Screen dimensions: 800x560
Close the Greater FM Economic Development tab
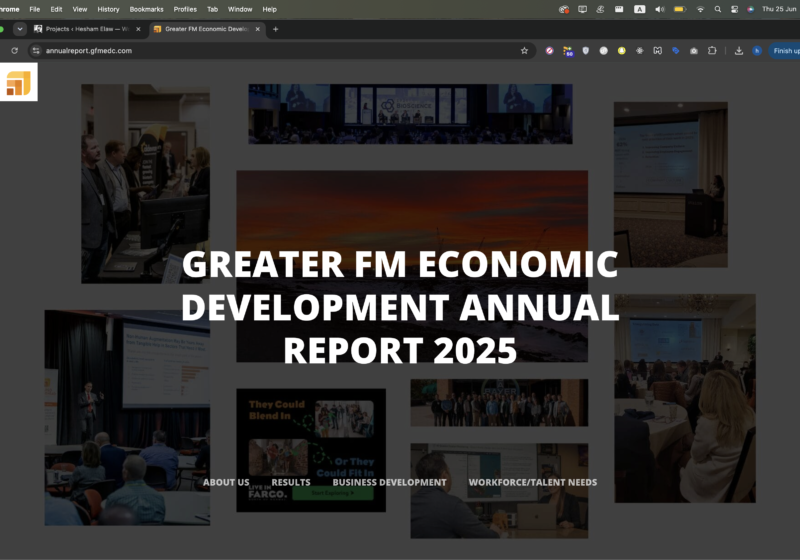(x=258, y=29)
